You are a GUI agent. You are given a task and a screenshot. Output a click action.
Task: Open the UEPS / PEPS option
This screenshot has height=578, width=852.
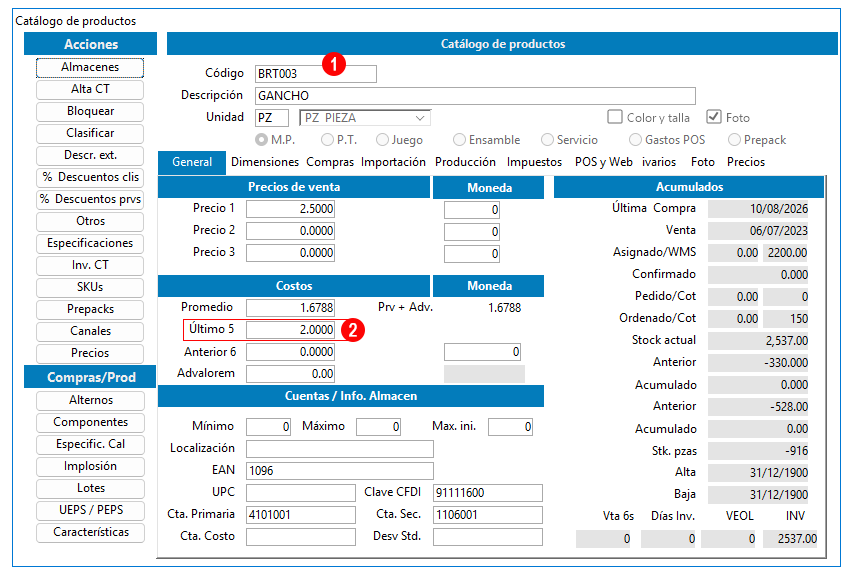[x=90, y=511]
